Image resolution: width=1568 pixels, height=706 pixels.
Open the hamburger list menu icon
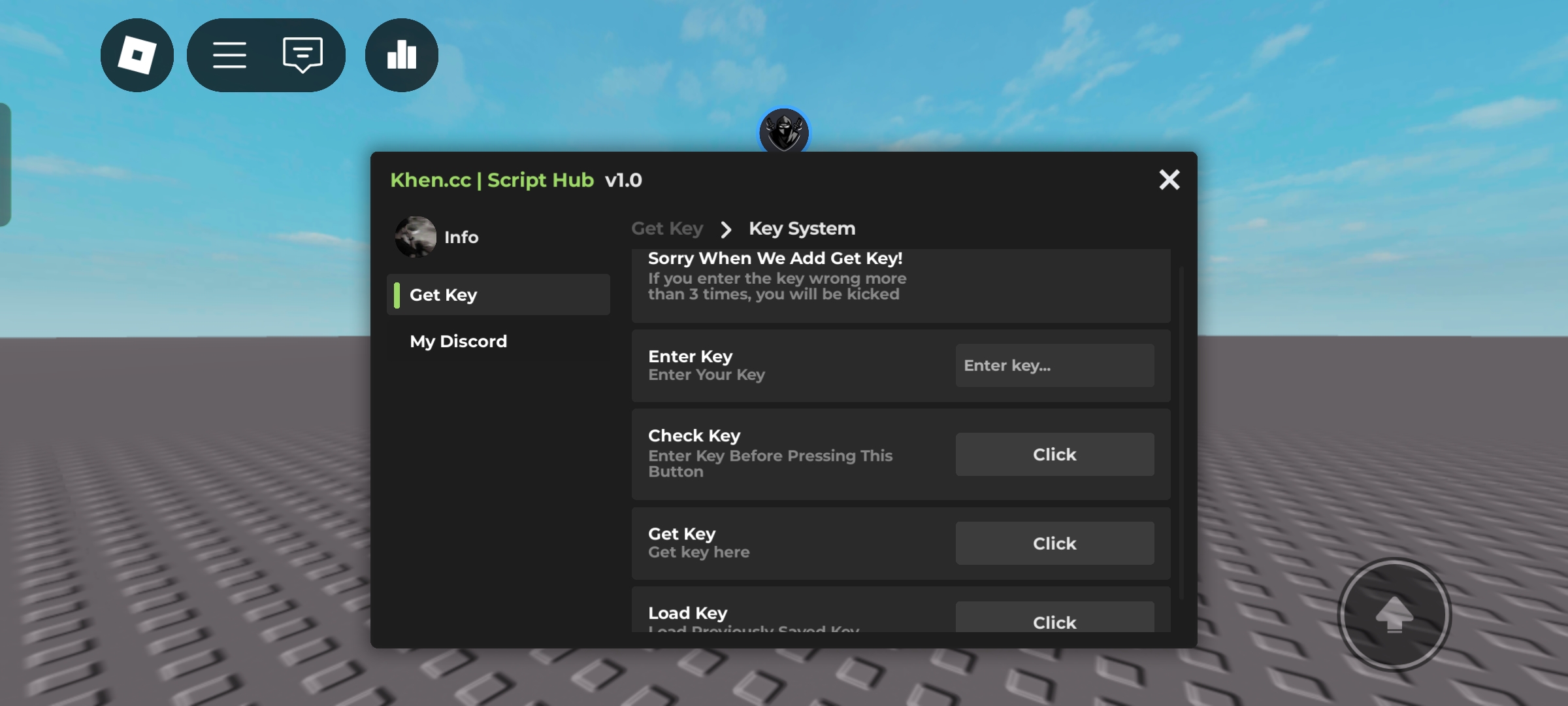tap(229, 55)
